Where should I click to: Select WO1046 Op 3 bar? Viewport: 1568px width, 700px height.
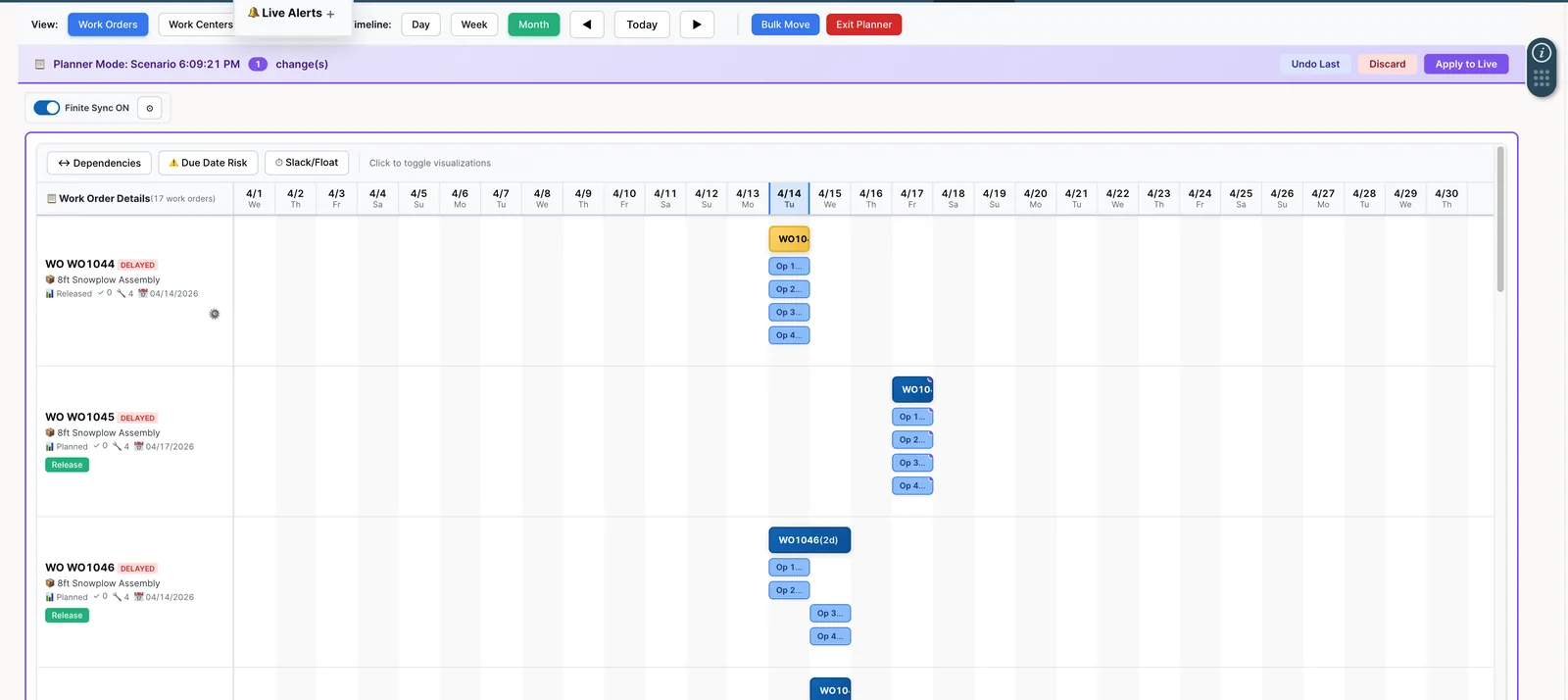click(x=831, y=613)
